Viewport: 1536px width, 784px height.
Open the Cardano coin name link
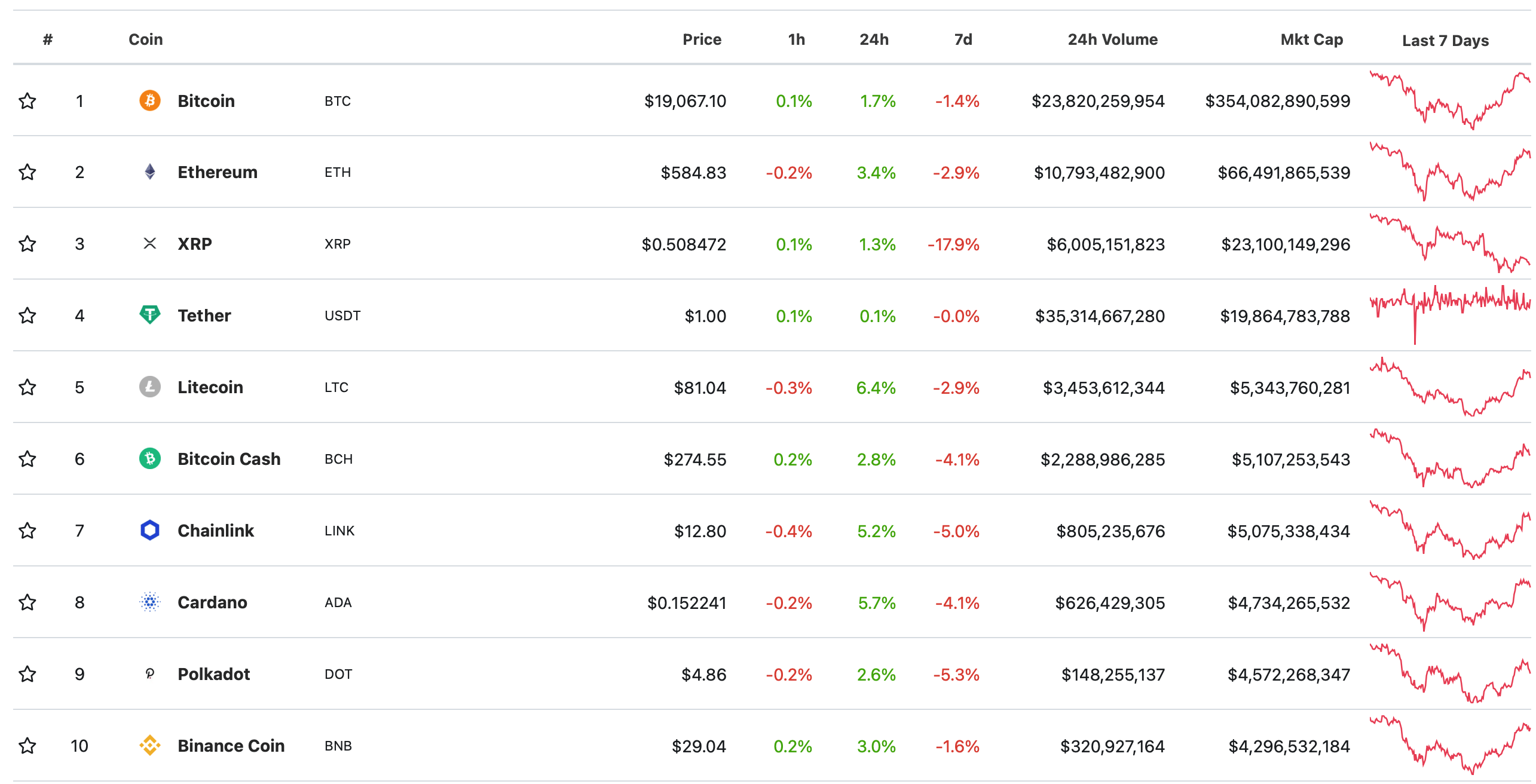click(212, 602)
